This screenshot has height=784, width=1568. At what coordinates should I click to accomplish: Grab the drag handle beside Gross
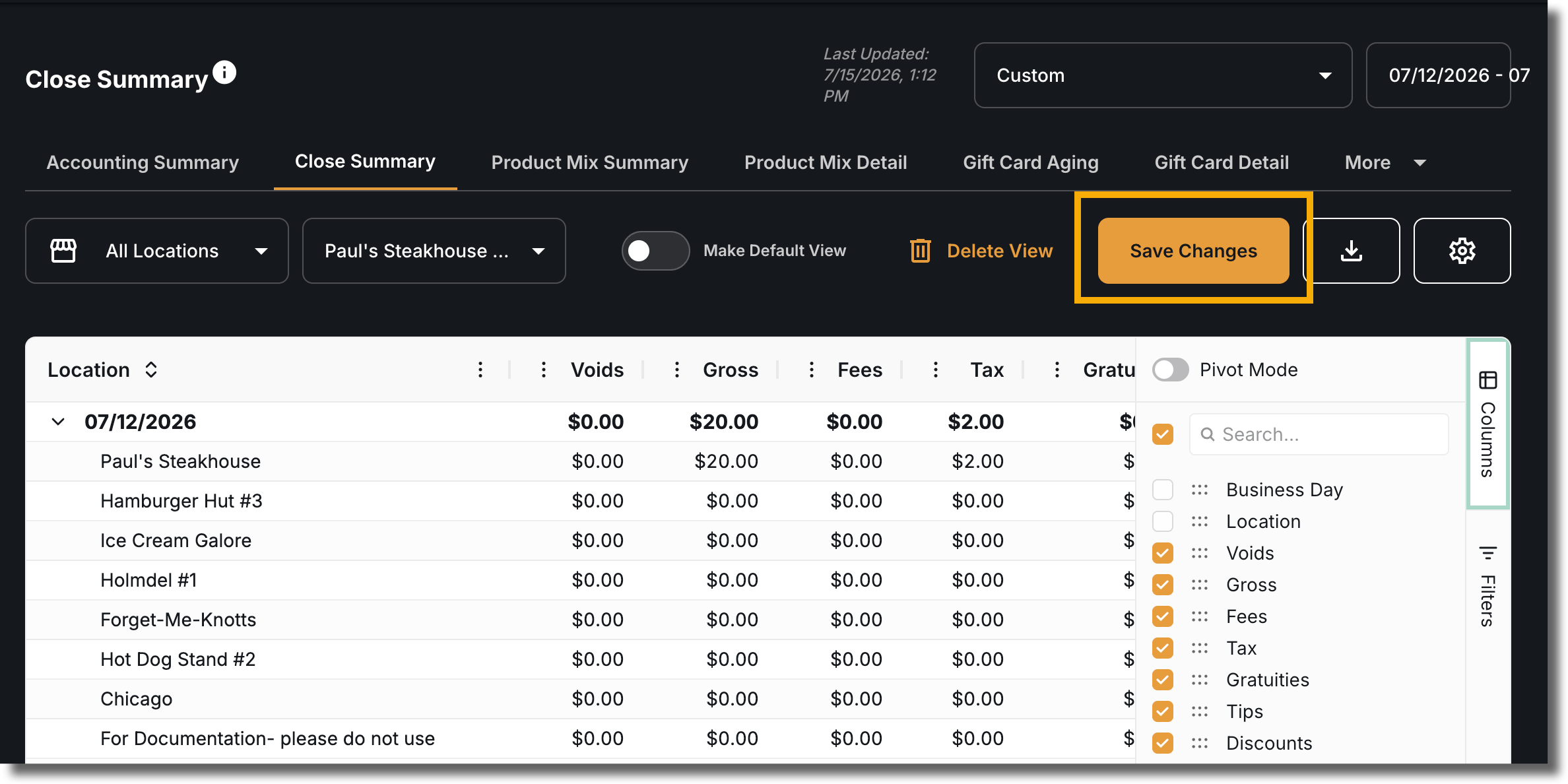1200,585
